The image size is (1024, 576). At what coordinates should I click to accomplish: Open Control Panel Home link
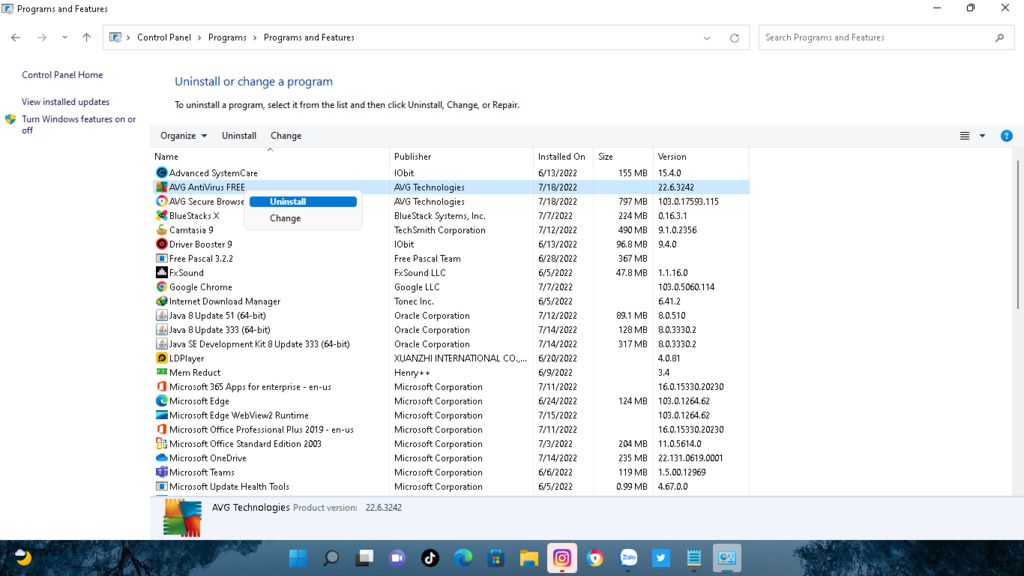pyautogui.click(x=62, y=75)
